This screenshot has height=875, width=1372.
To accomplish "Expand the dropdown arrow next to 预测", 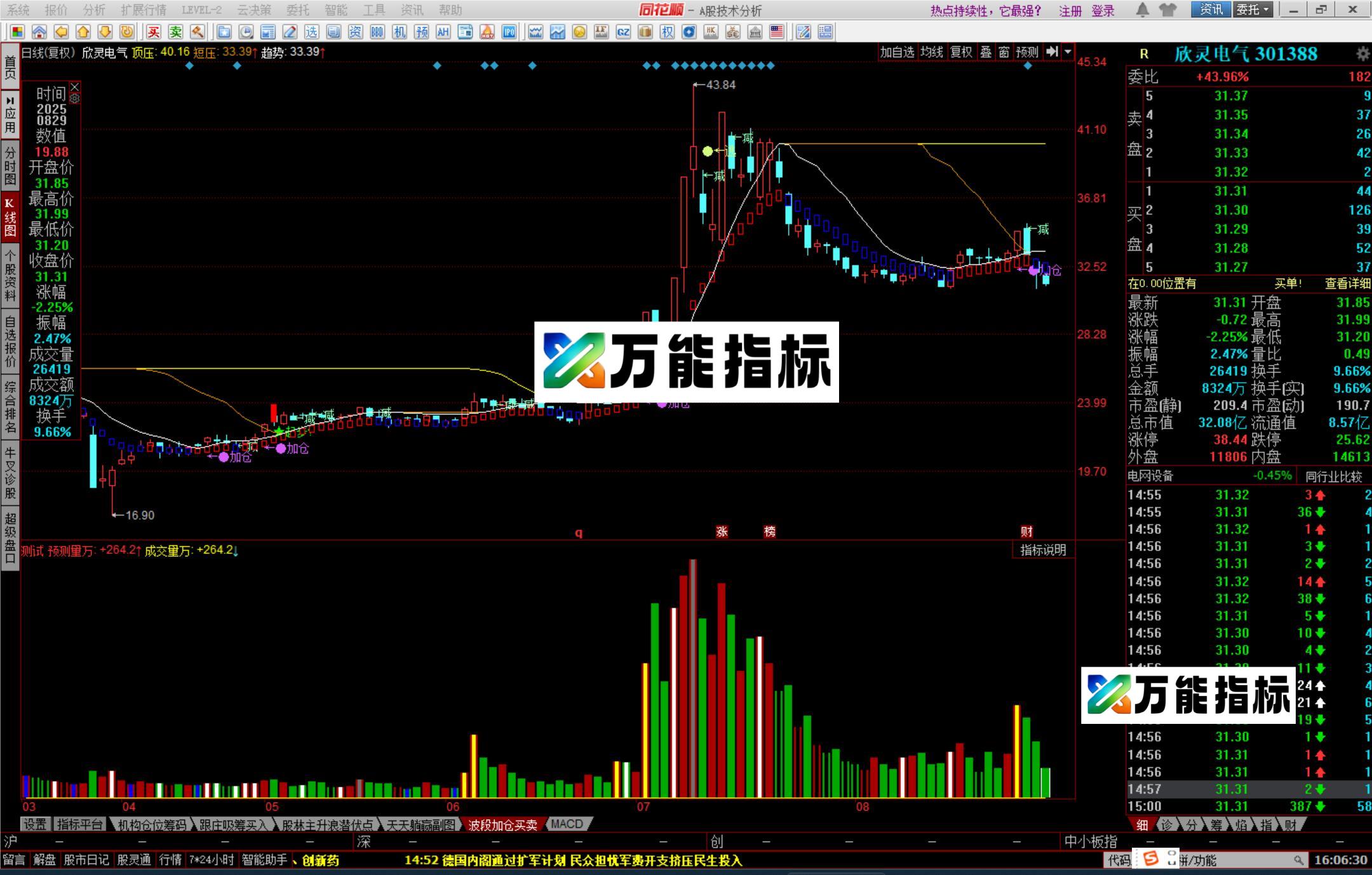I will coord(1068,52).
